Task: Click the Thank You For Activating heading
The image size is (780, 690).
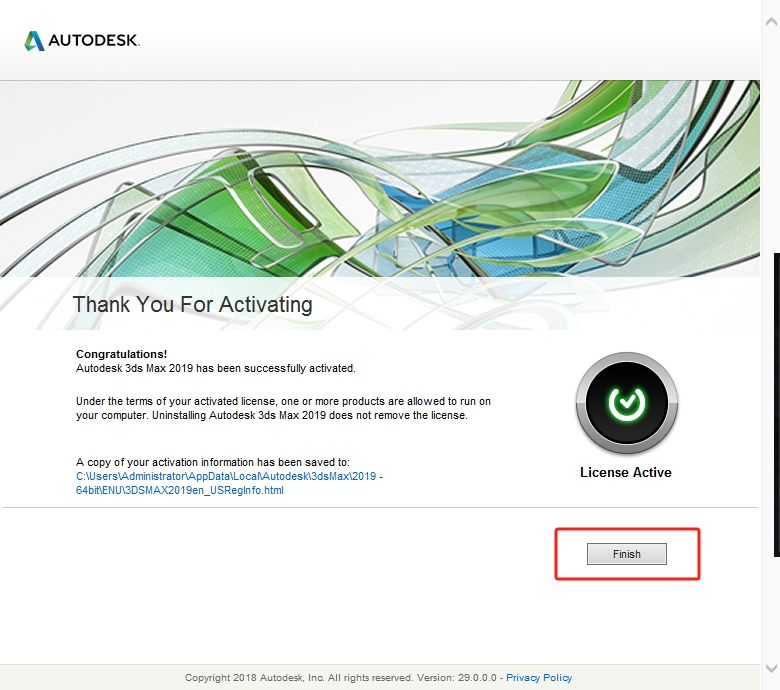Action: (x=192, y=304)
